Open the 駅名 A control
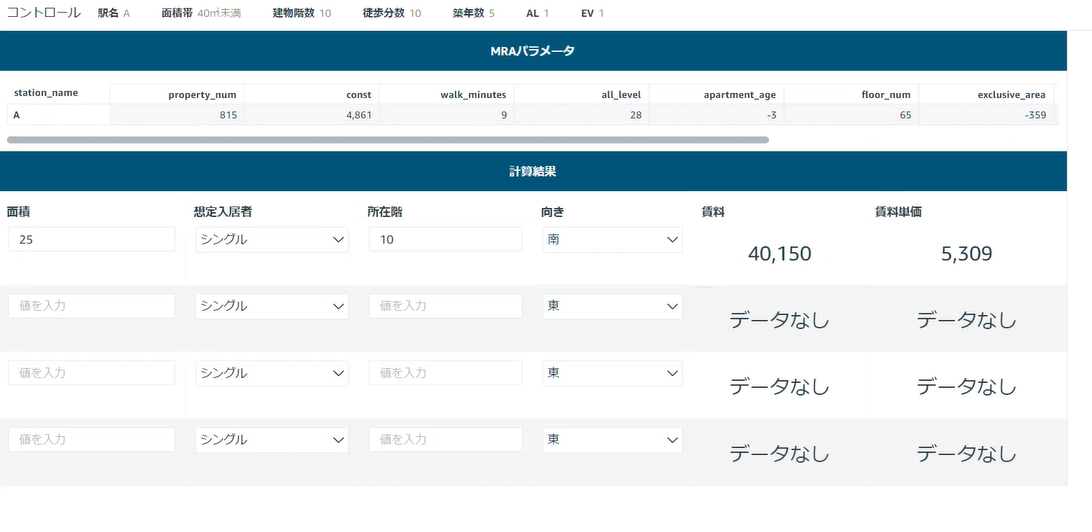The image size is (1092, 532). 114,13
